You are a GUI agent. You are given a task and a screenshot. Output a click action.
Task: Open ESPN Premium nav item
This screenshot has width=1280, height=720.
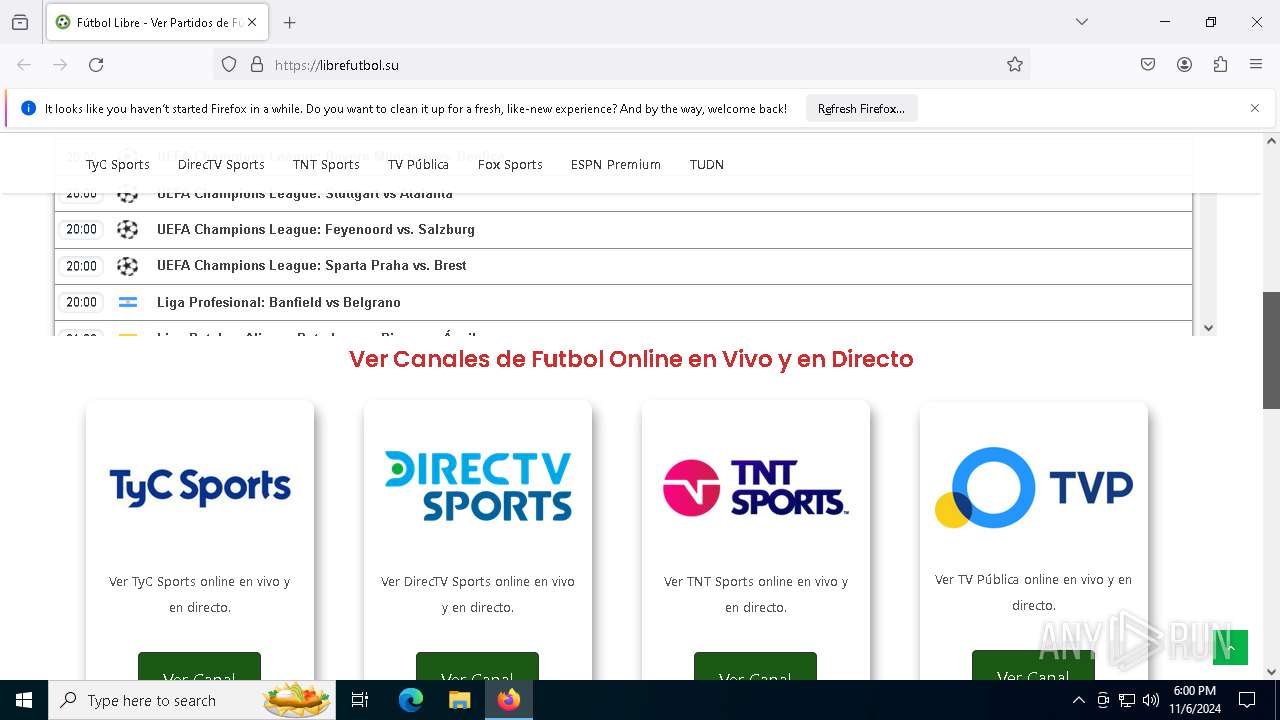(616, 164)
